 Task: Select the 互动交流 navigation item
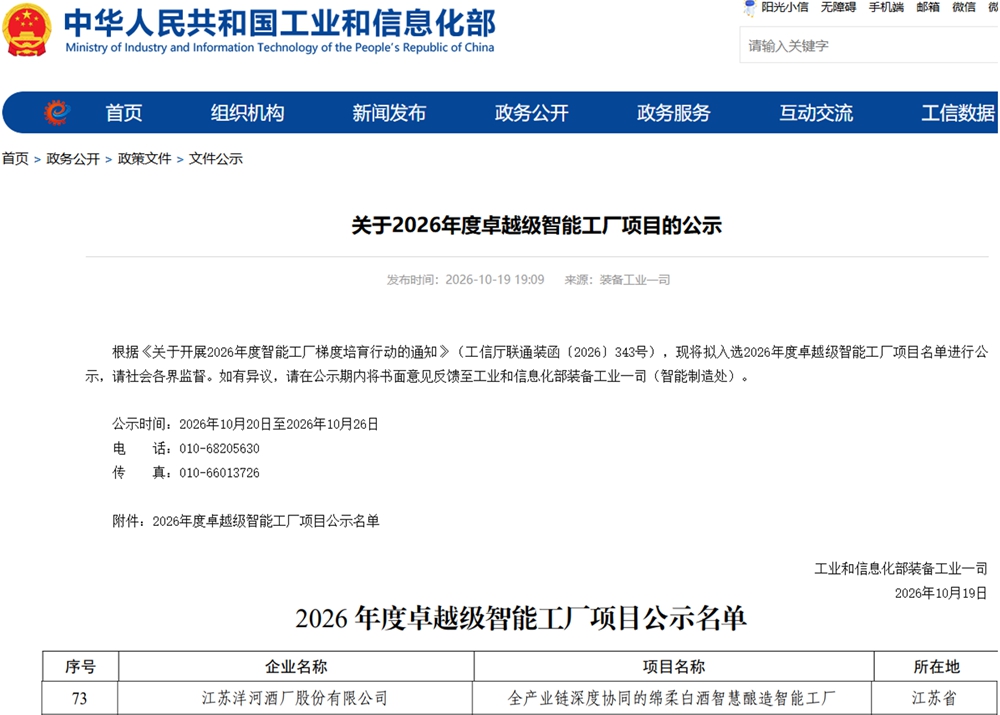[816, 113]
